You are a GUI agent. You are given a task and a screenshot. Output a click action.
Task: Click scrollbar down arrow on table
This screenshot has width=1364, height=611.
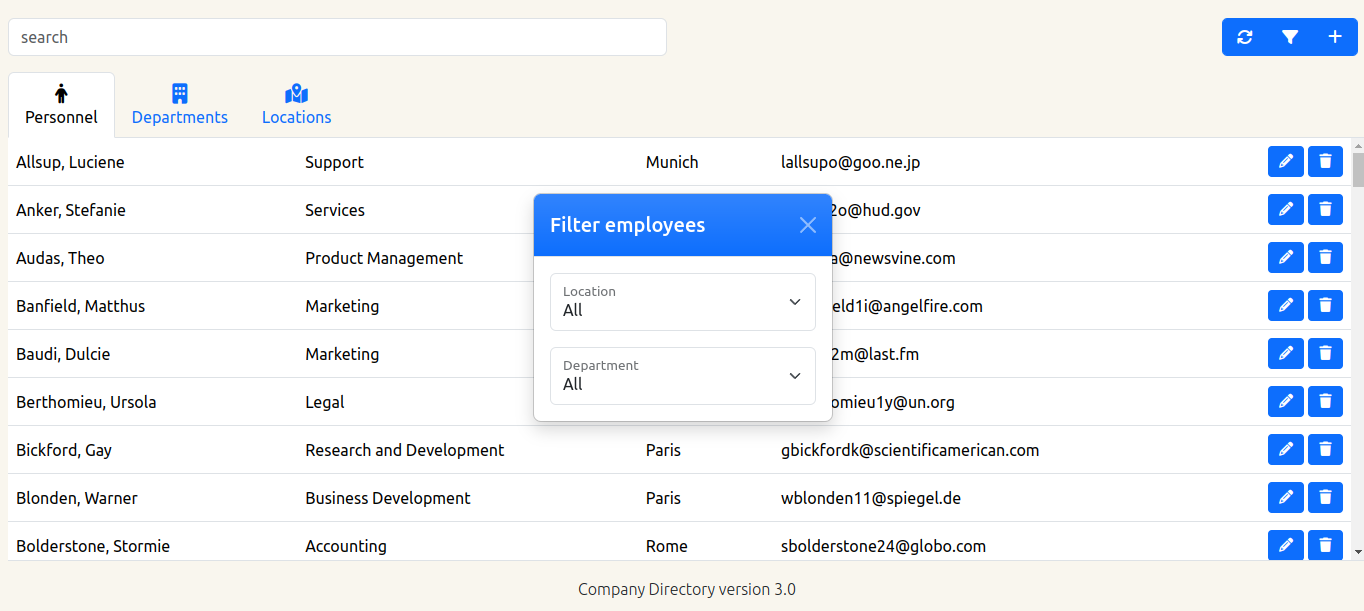(x=1357, y=551)
